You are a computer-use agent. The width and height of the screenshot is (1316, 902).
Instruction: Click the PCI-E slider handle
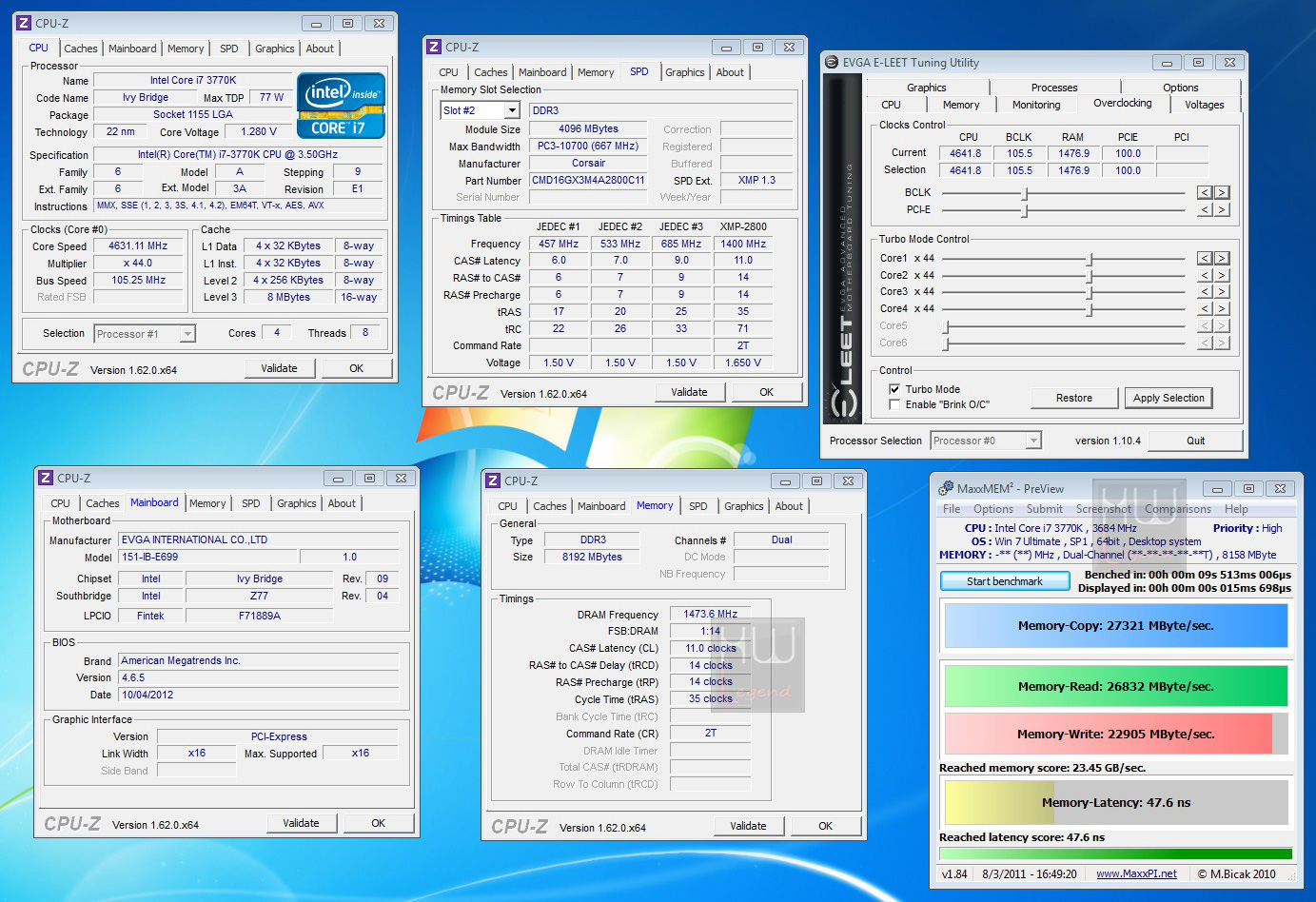(1025, 210)
